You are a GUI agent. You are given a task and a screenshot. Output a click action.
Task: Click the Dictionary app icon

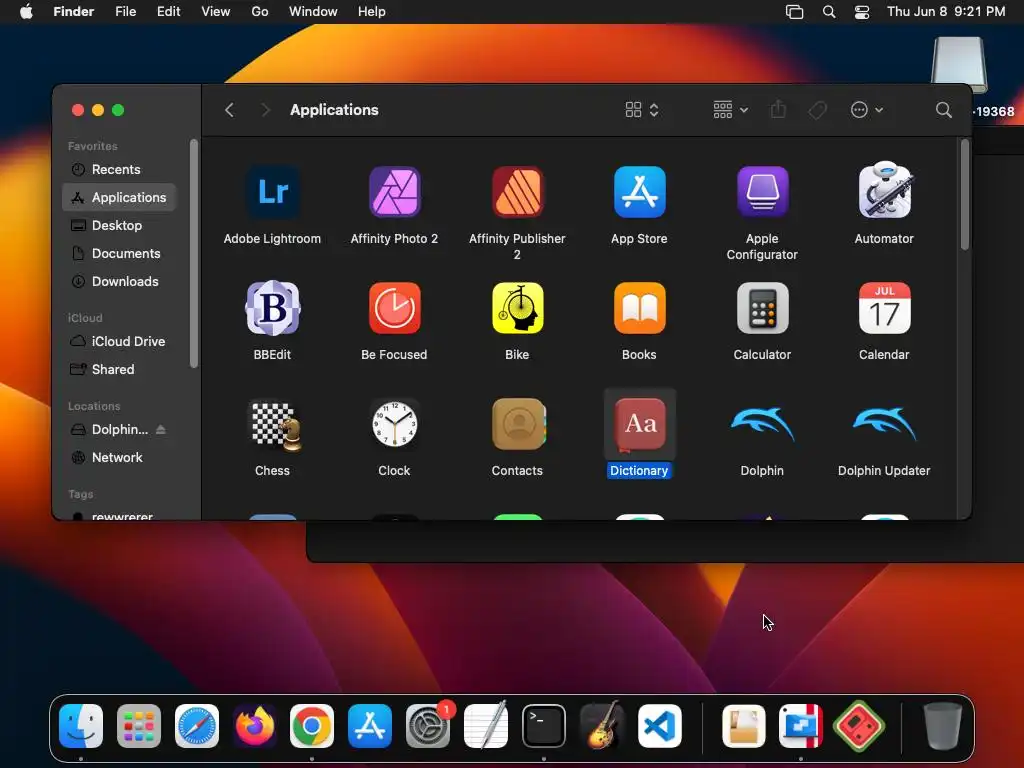(639, 424)
